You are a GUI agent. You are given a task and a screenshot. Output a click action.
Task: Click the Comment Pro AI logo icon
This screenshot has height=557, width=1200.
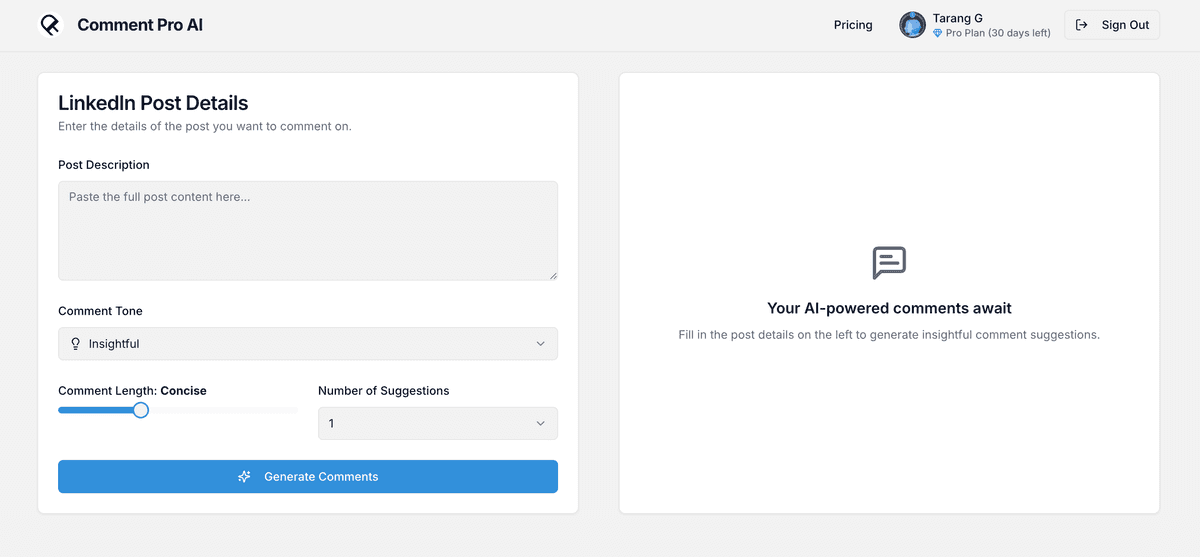[x=50, y=25]
